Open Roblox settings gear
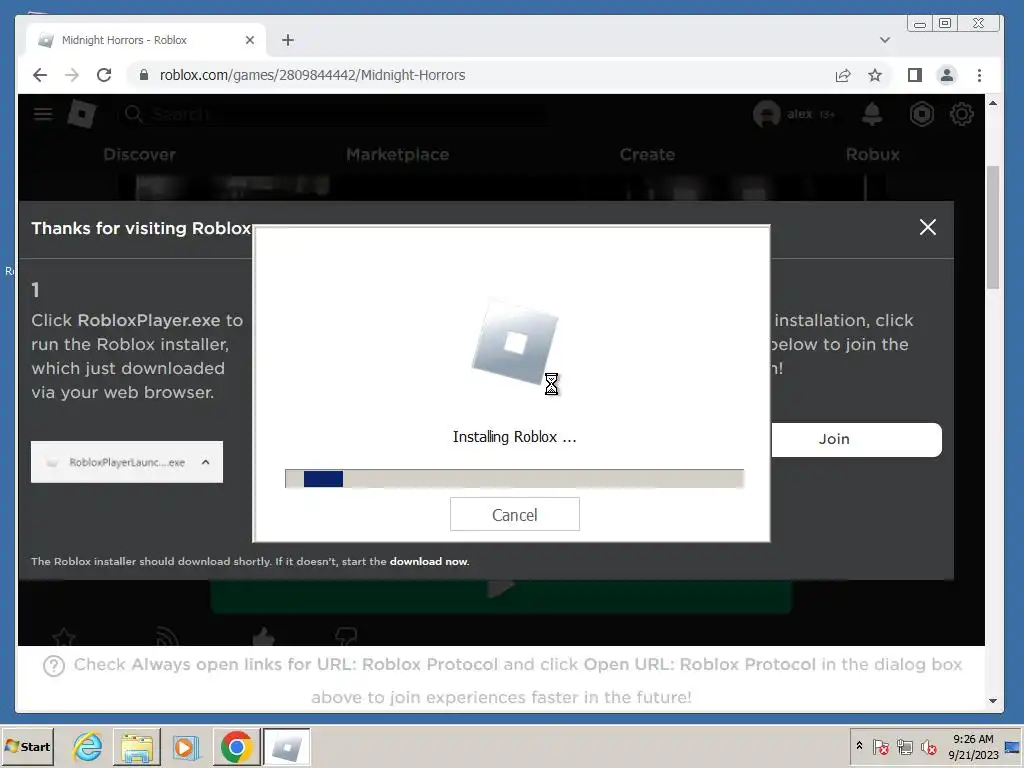1024x768 pixels. [x=961, y=114]
